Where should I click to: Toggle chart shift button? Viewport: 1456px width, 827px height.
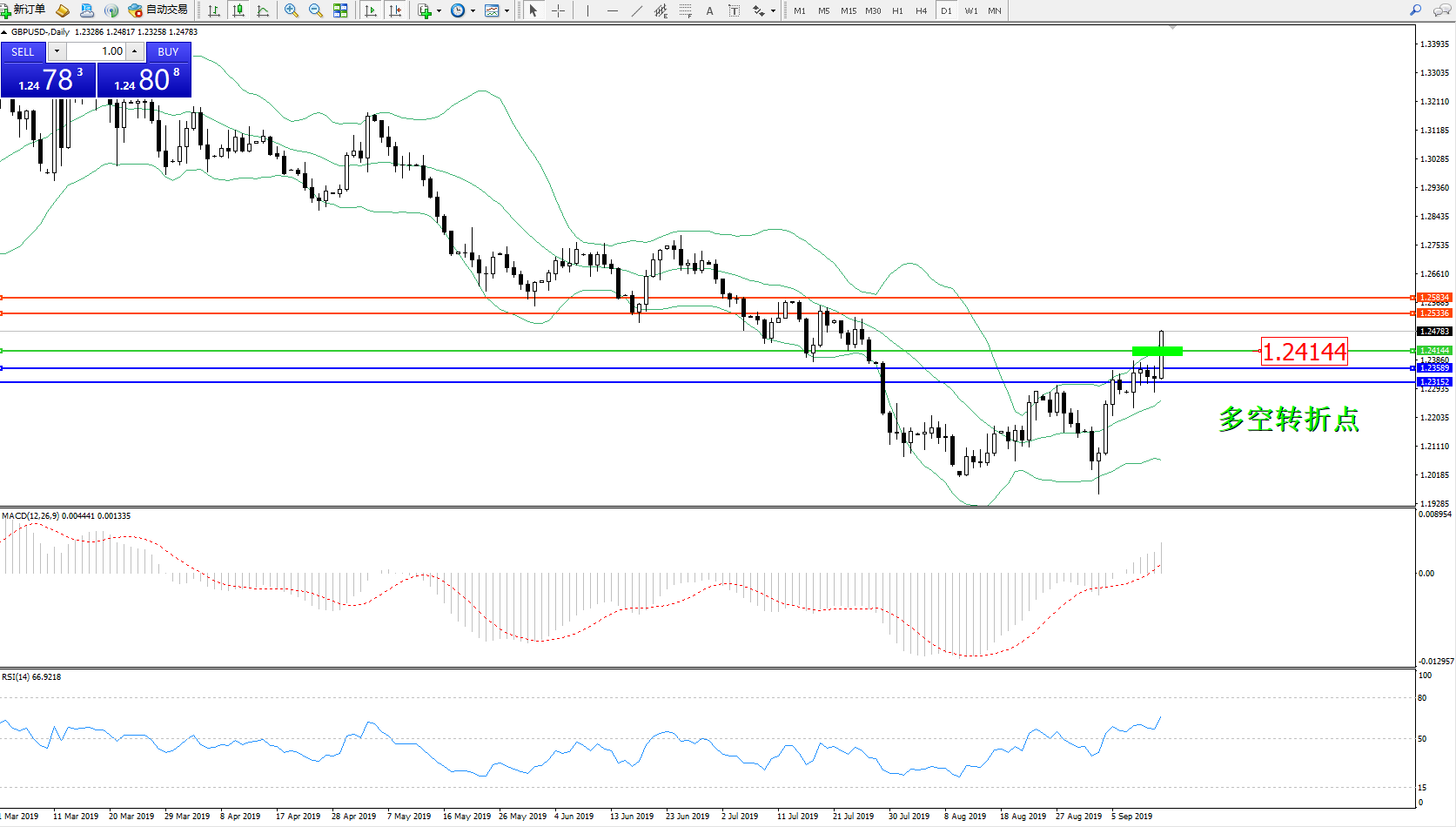click(x=395, y=10)
